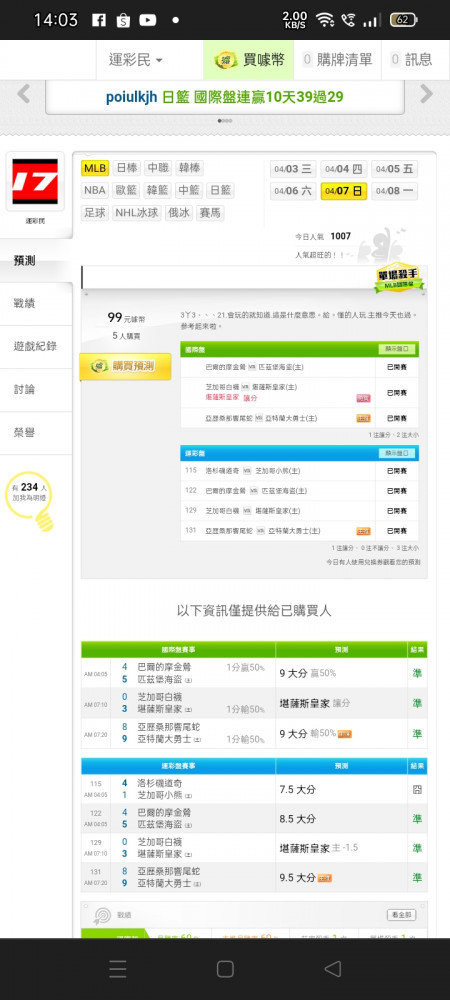Tap the Android home button
450x1000 pixels.
pos(225,969)
